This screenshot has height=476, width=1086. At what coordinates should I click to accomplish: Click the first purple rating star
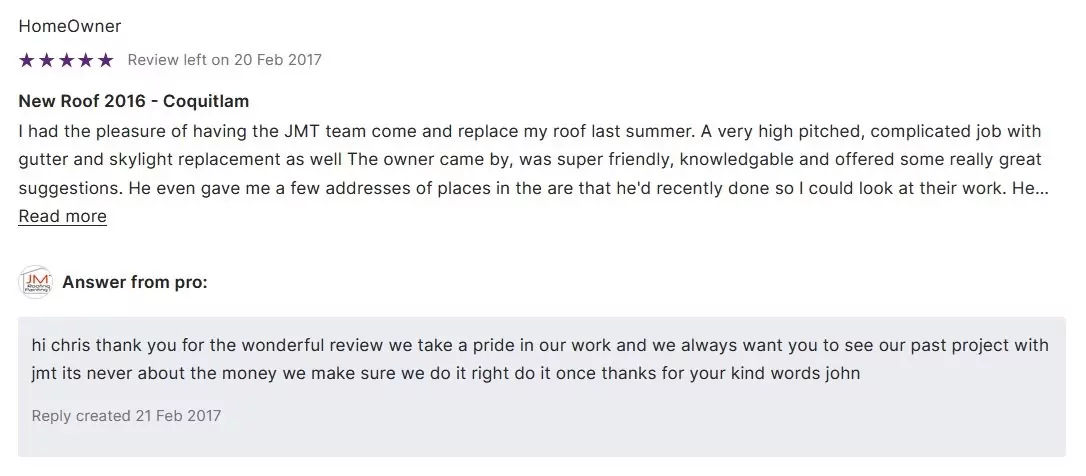27,60
